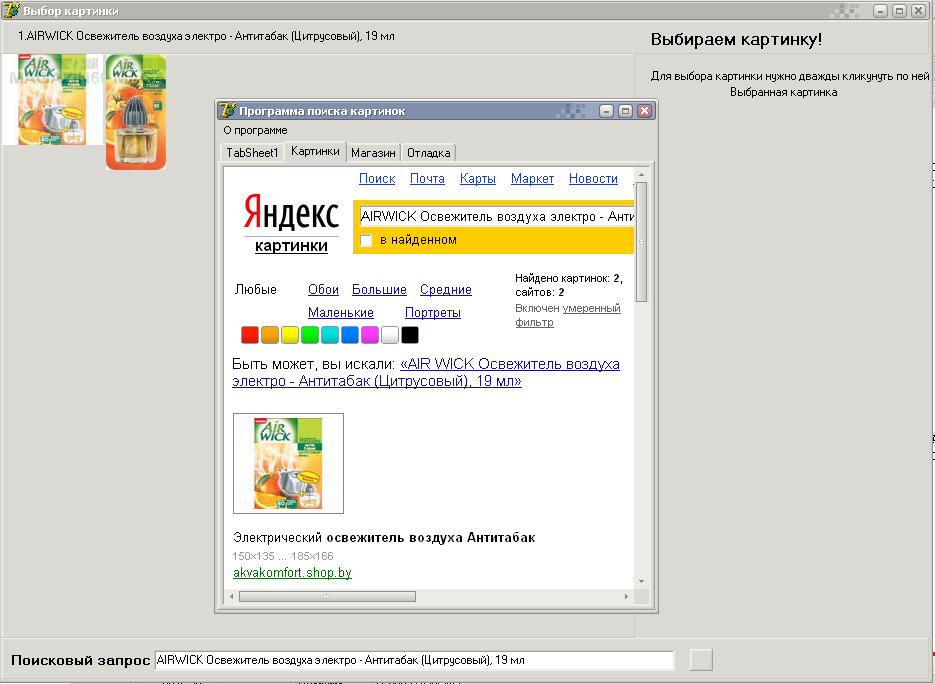Minimize the Выбор картинки window
Viewport: 935px width, 684px height.
881,11
